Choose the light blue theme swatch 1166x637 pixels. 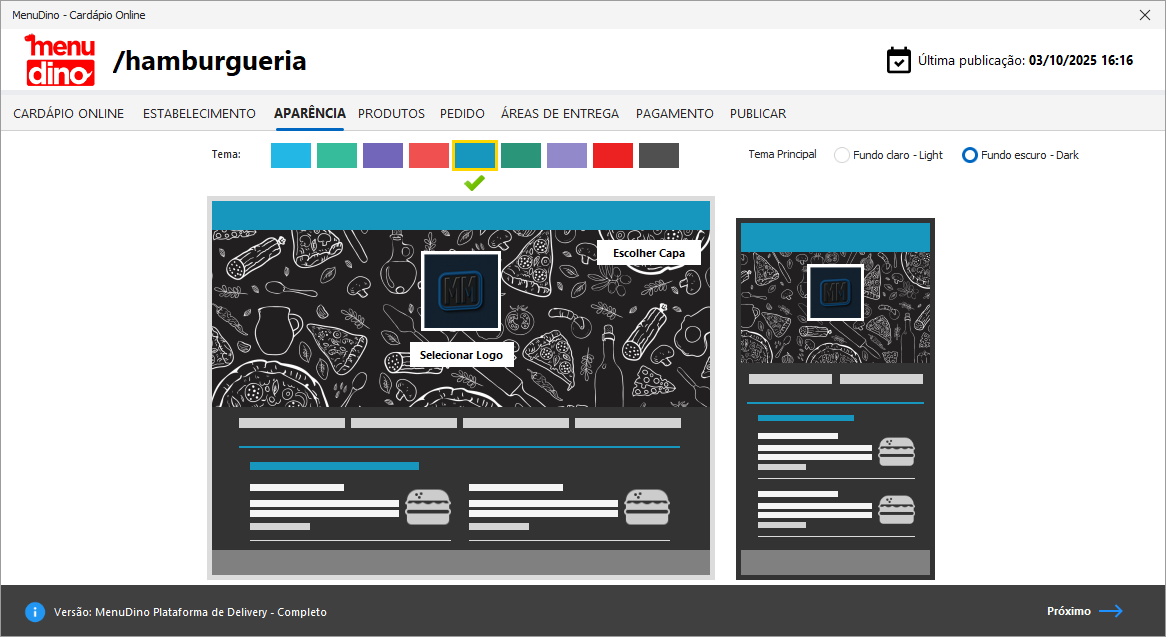[x=291, y=155]
